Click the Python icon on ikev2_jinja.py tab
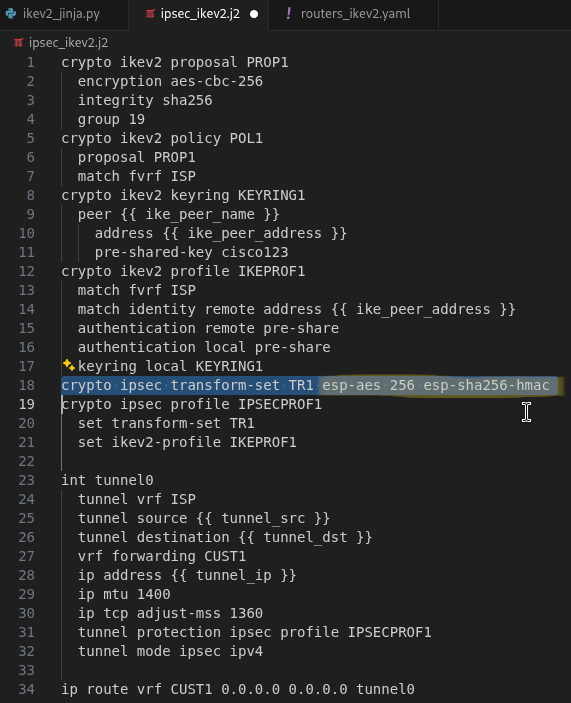 tap(11, 14)
